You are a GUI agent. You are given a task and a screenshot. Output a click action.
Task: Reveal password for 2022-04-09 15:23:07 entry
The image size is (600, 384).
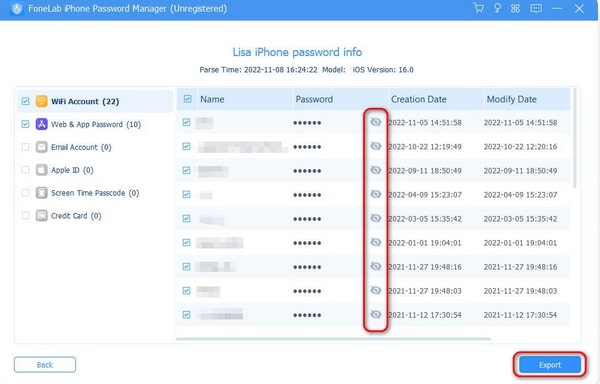(x=376, y=194)
